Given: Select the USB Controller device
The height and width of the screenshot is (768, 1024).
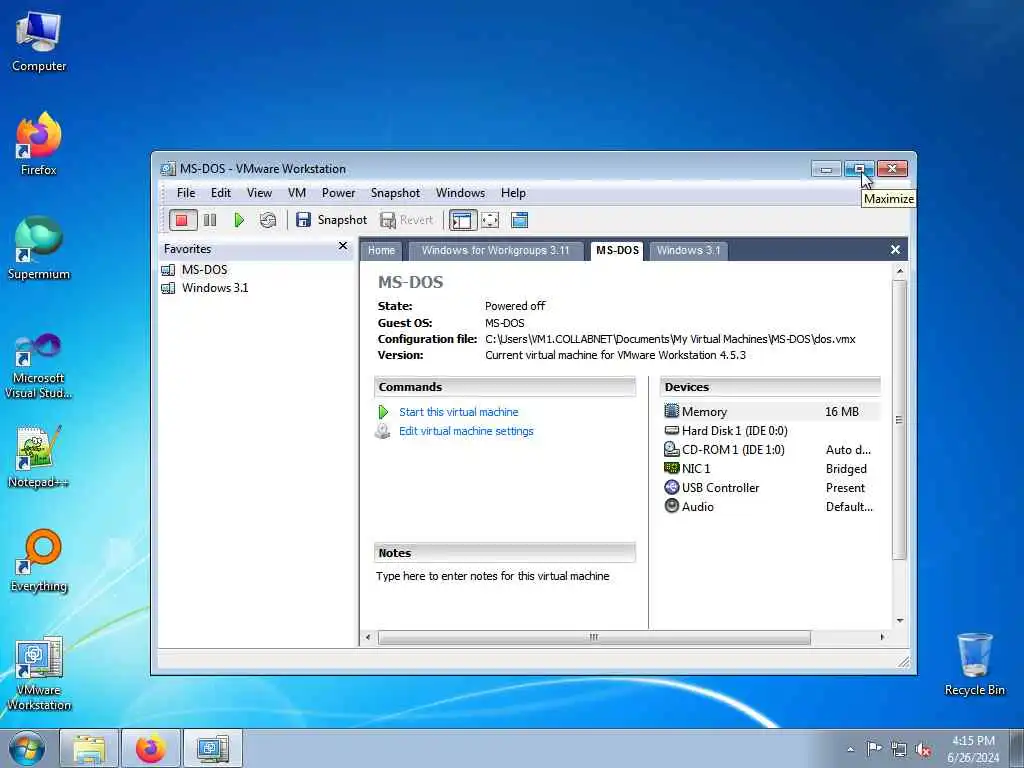Looking at the screenshot, I should click(771, 488).
